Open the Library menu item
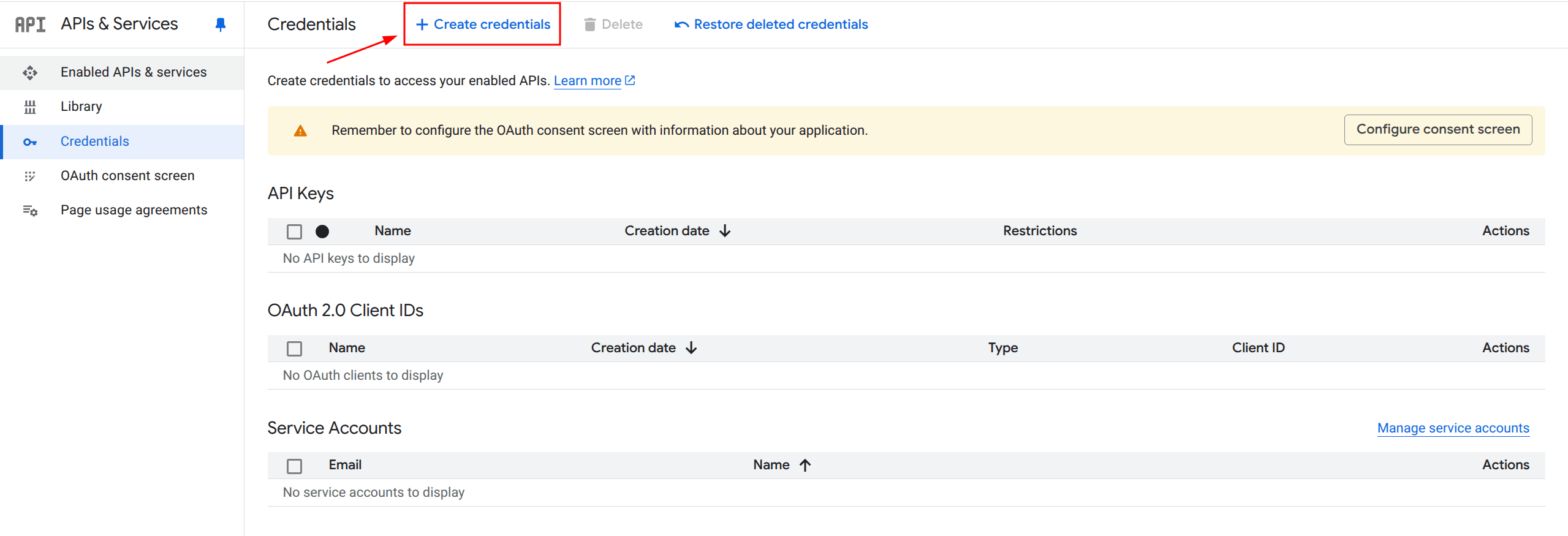The image size is (1568, 536). coord(122,107)
